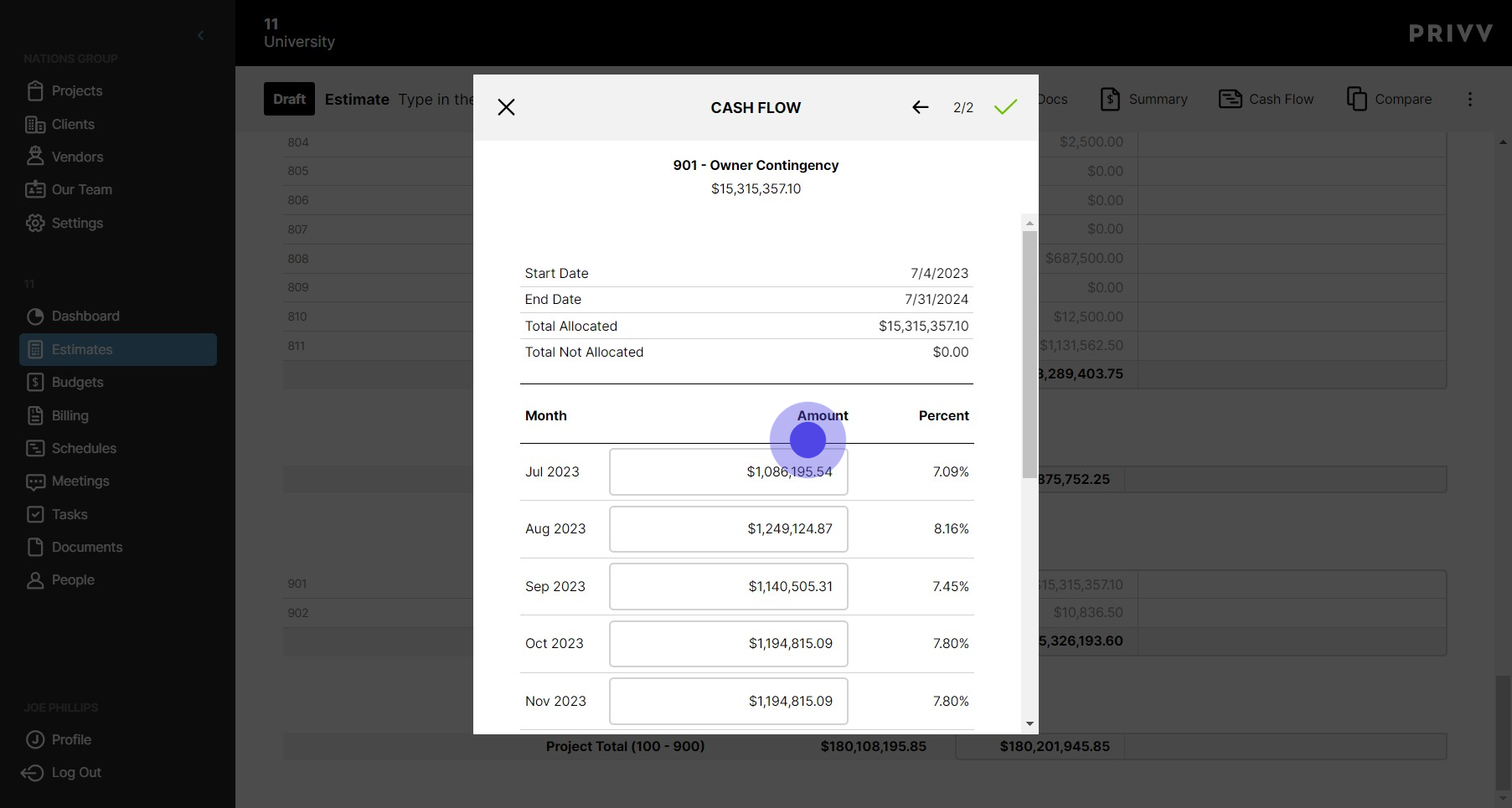This screenshot has height=808, width=1512.
Task: Open Clients in sidebar
Action: (73, 124)
